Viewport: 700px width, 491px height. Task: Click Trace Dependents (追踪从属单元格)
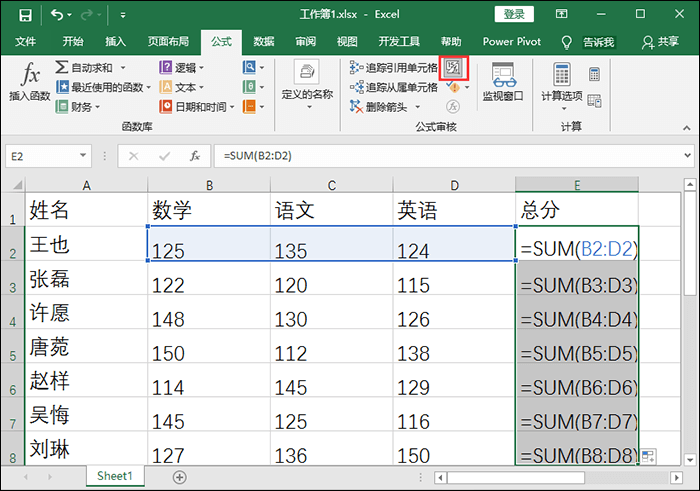[x=394, y=87]
